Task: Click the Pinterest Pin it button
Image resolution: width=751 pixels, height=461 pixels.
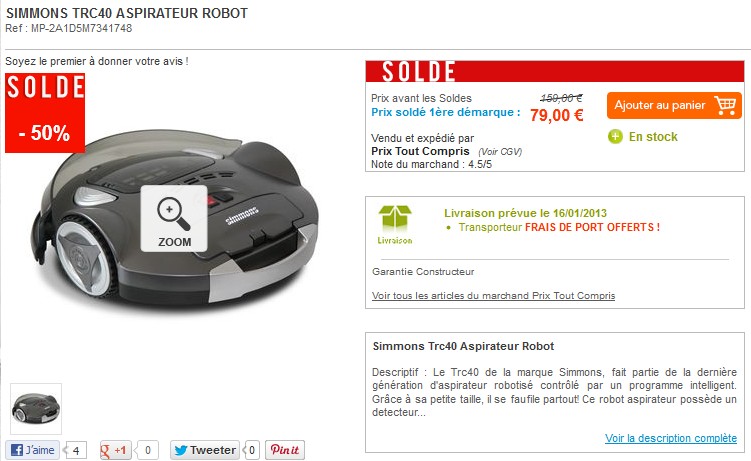Action: tap(285, 450)
